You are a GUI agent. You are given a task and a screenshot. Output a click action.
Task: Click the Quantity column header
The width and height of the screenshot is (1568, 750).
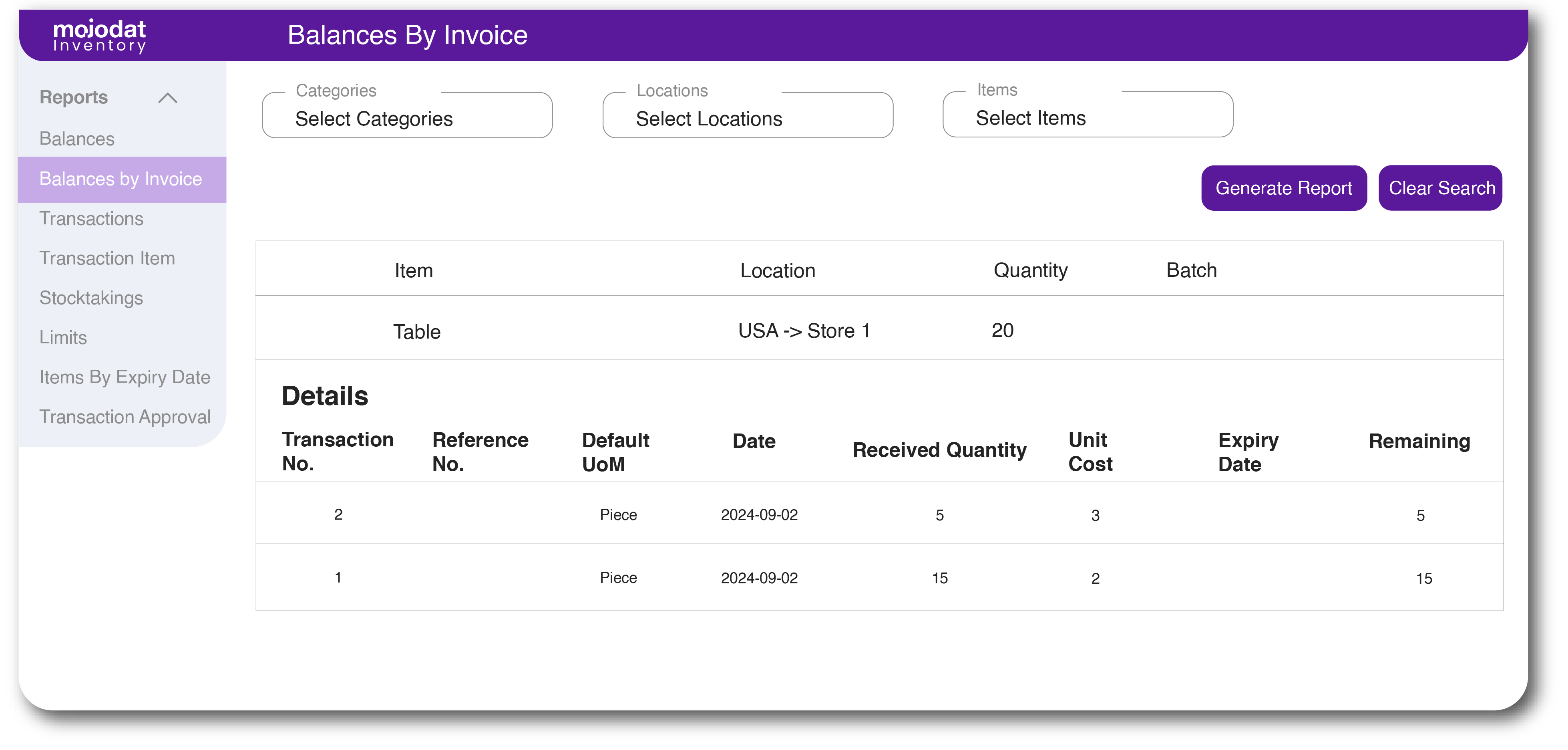click(x=1030, y=270)
